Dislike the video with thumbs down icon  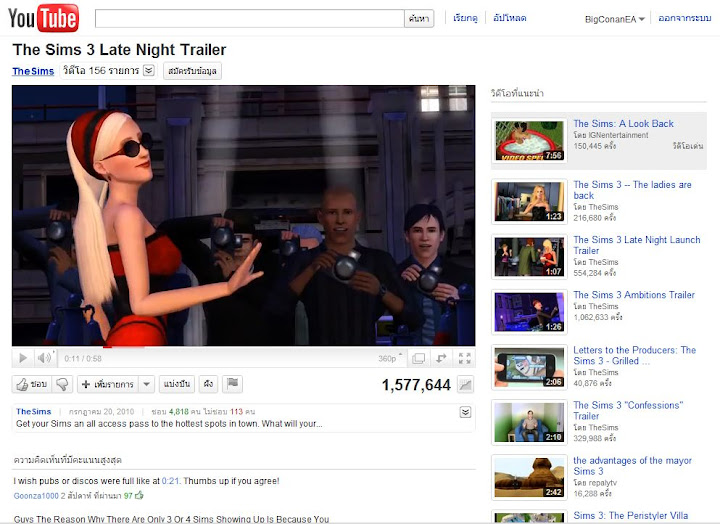point(62,384)
